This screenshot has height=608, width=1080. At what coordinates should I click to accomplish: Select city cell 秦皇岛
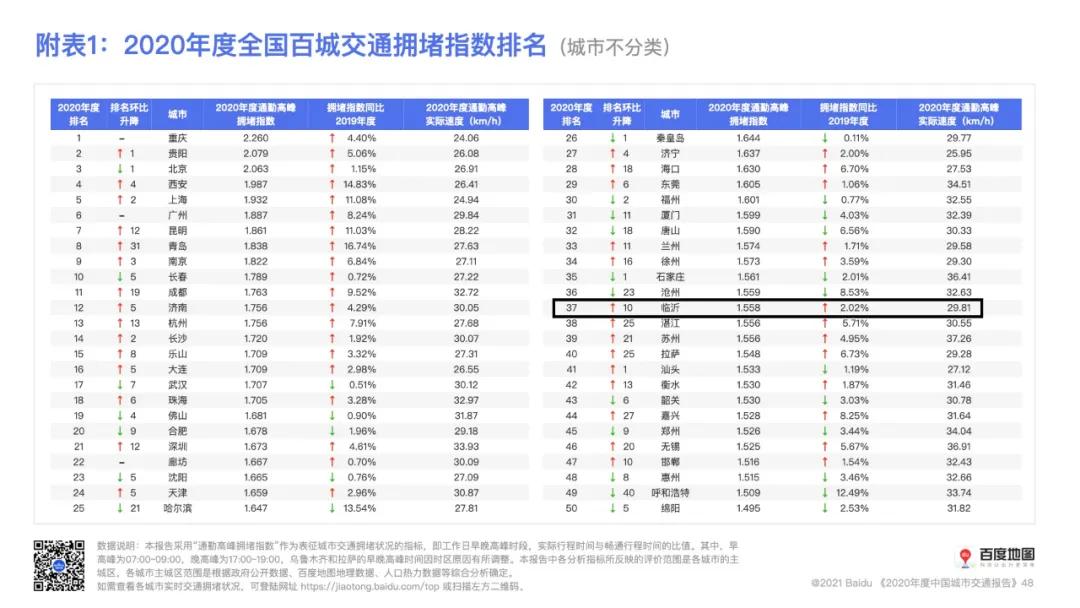tap(670, 138)
